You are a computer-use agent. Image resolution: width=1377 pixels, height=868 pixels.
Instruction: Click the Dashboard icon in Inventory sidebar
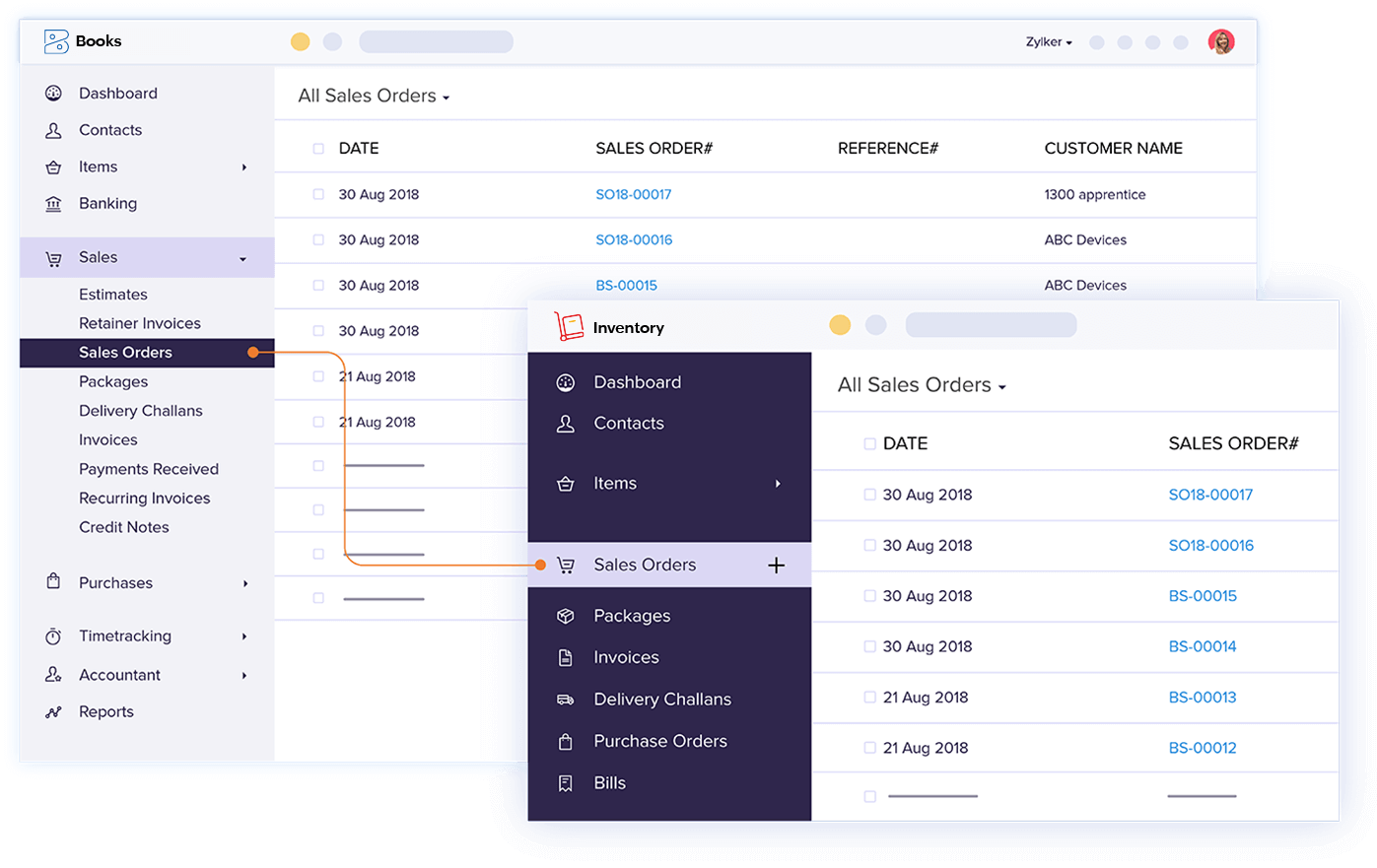(x=566, y=382)
